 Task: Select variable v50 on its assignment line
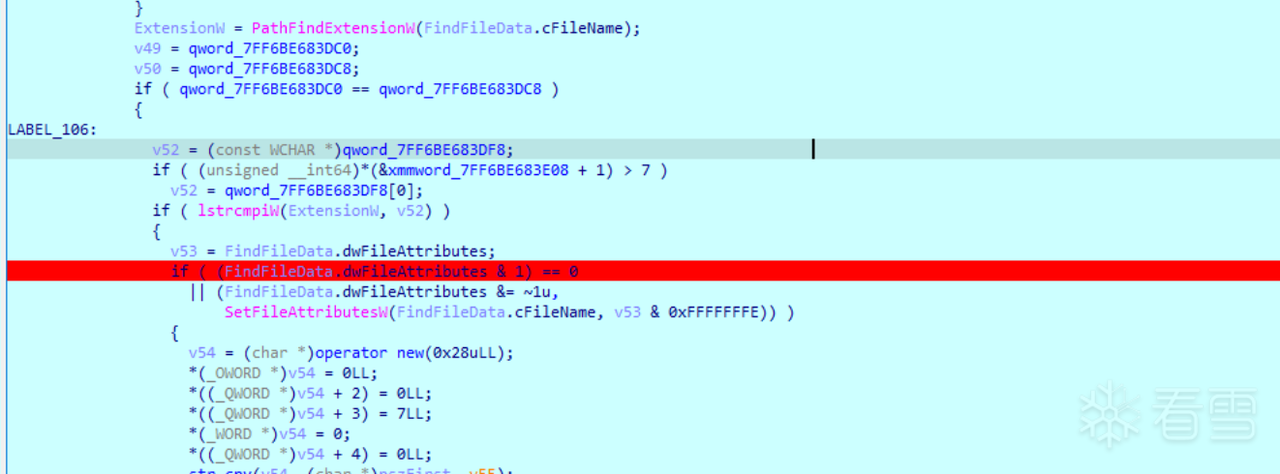148,68
